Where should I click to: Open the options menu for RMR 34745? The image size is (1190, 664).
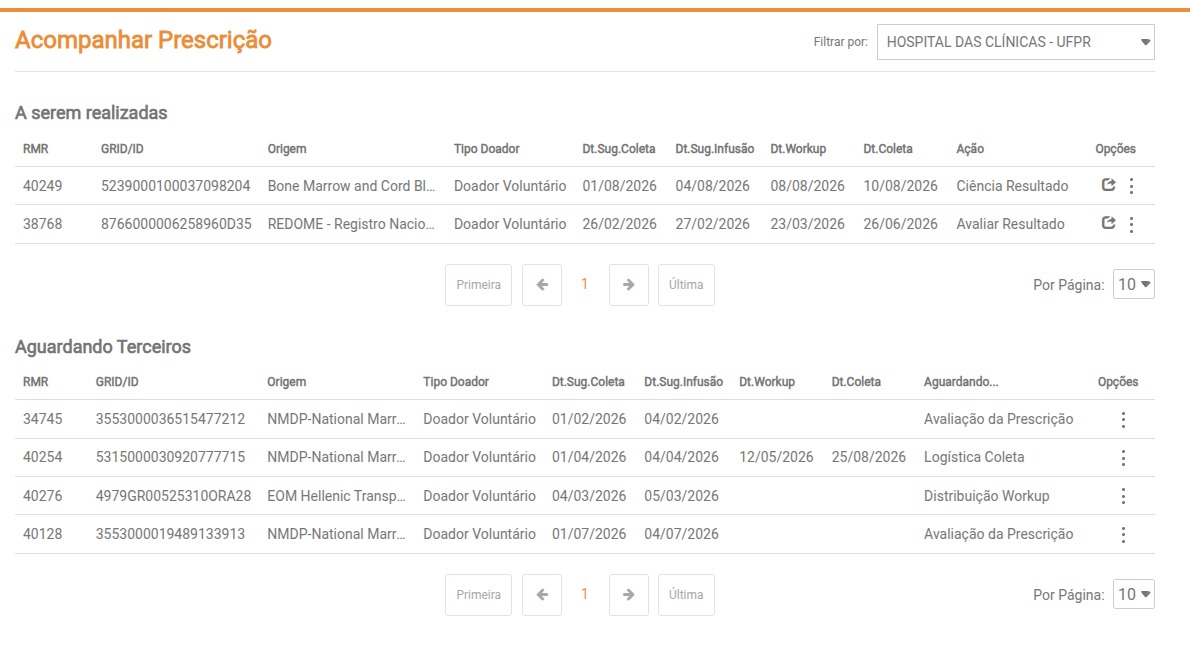(x=1123, y=420)
